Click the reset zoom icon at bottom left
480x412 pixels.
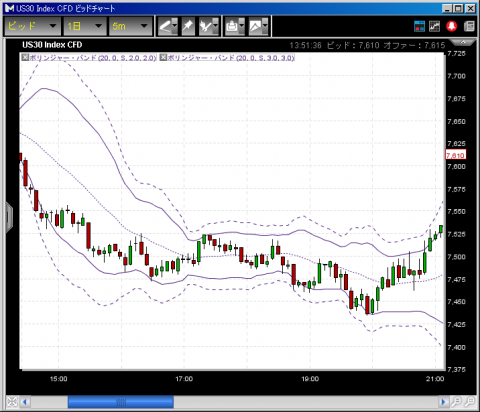tap(12, 402)
